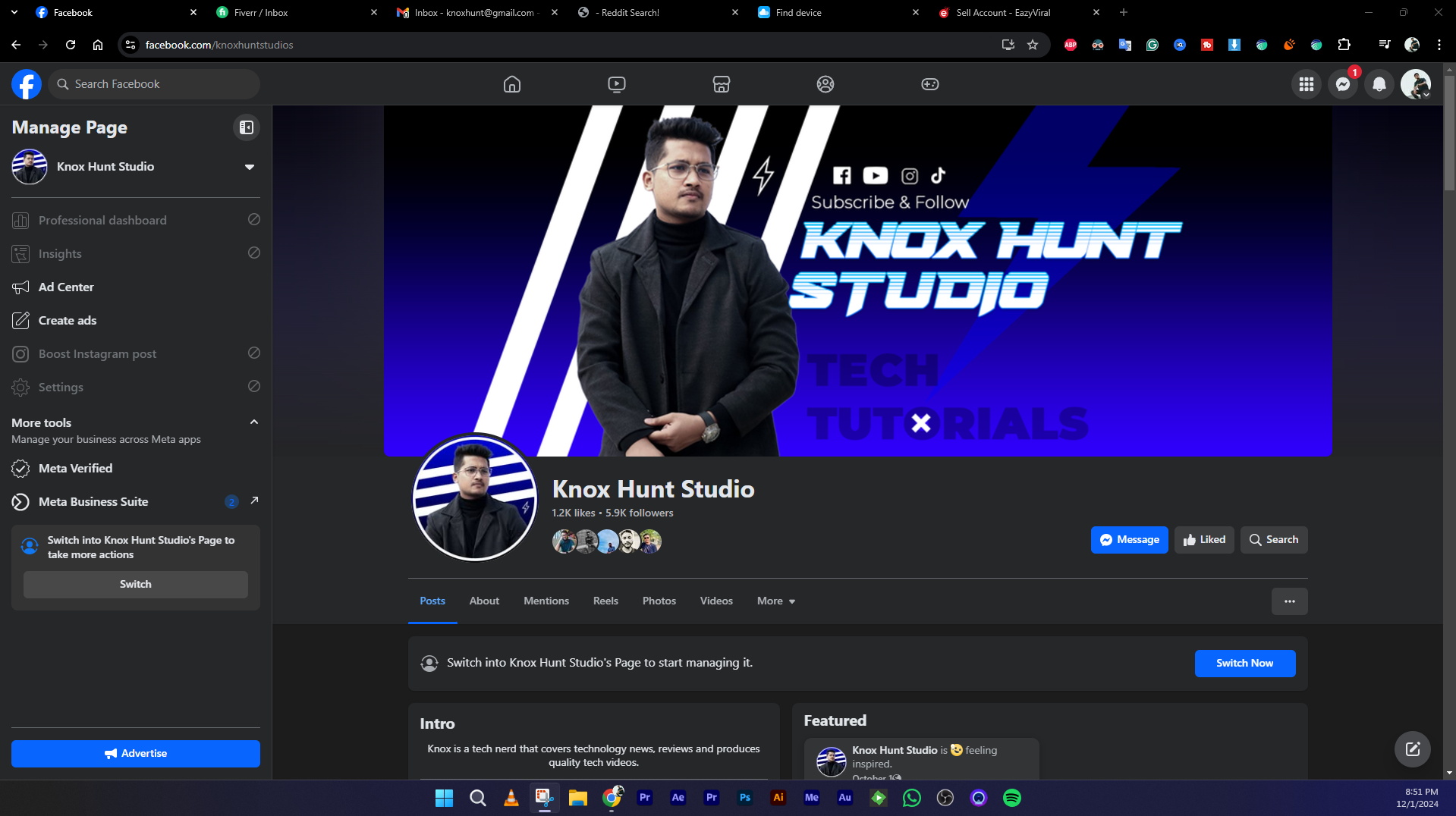Click the Knox Hunt Studio cover photo
1456x816 pixels.
[x=857, y=281]
